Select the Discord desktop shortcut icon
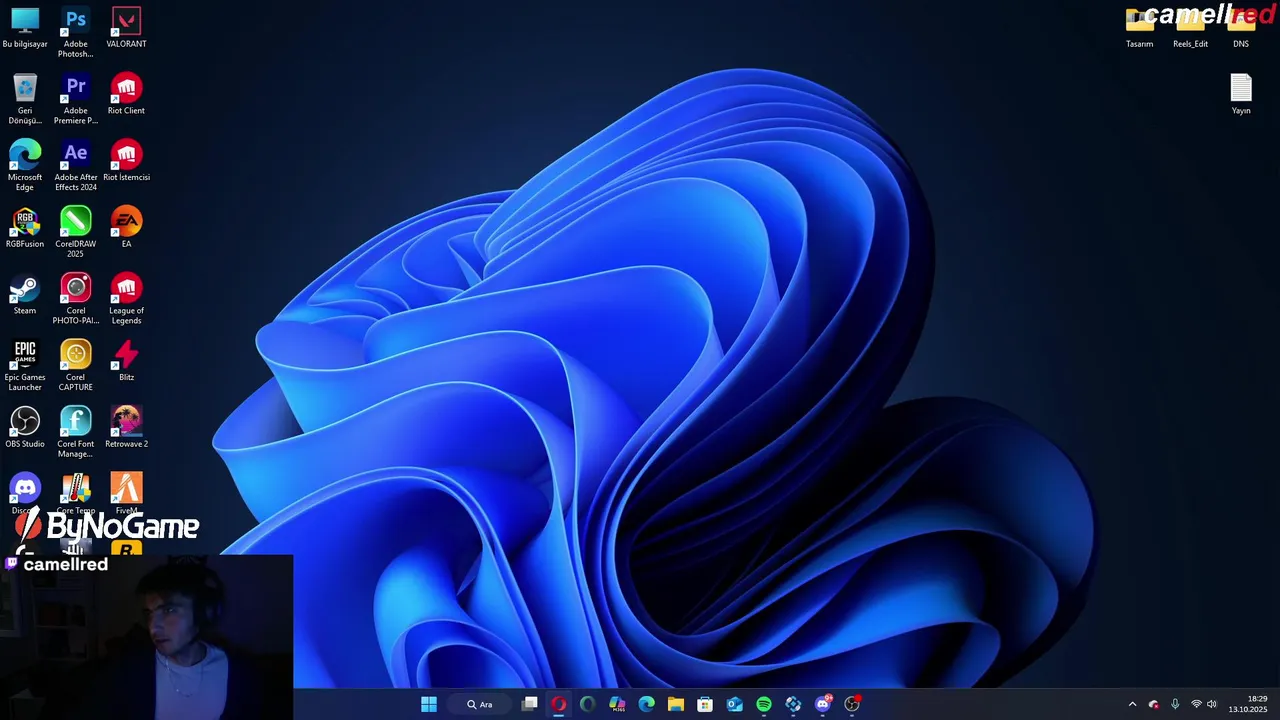This screenshot has width=1280, height=720. 25,488
